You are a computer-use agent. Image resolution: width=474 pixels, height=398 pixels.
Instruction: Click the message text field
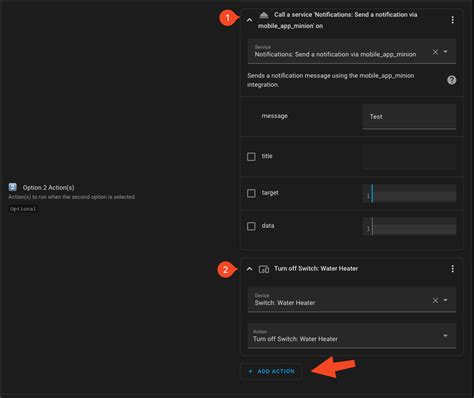coord(409,117)
